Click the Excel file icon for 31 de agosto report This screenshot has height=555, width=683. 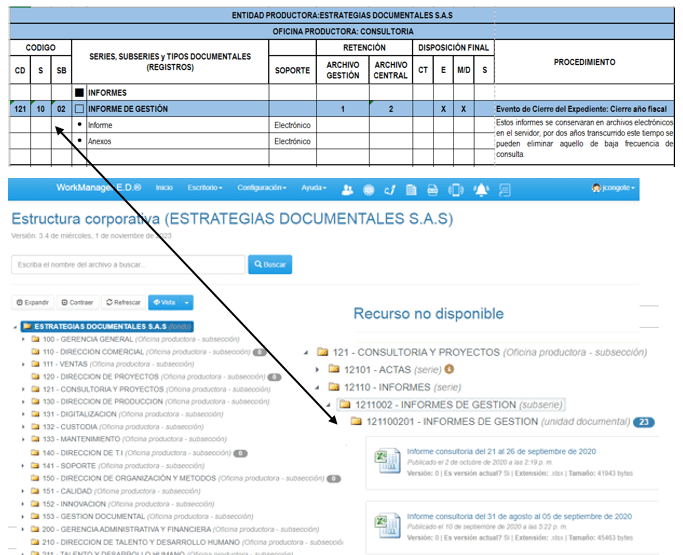point(387,525)
